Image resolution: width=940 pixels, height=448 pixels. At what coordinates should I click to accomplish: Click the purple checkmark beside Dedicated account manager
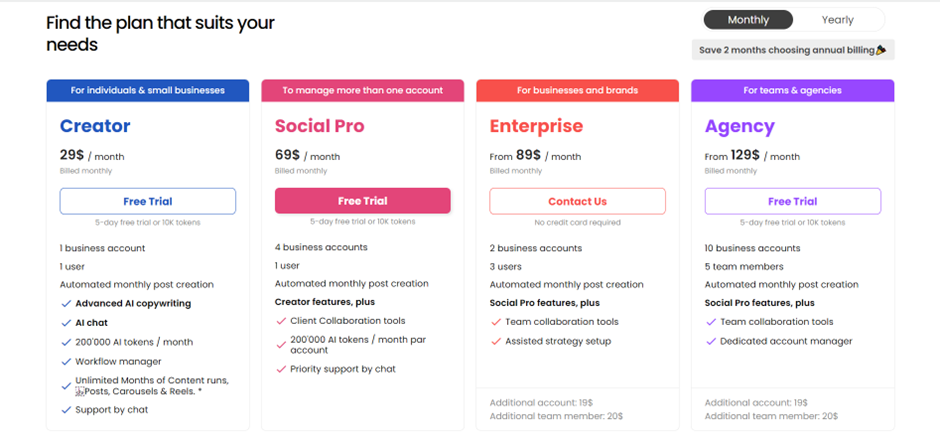click(711, 341)
